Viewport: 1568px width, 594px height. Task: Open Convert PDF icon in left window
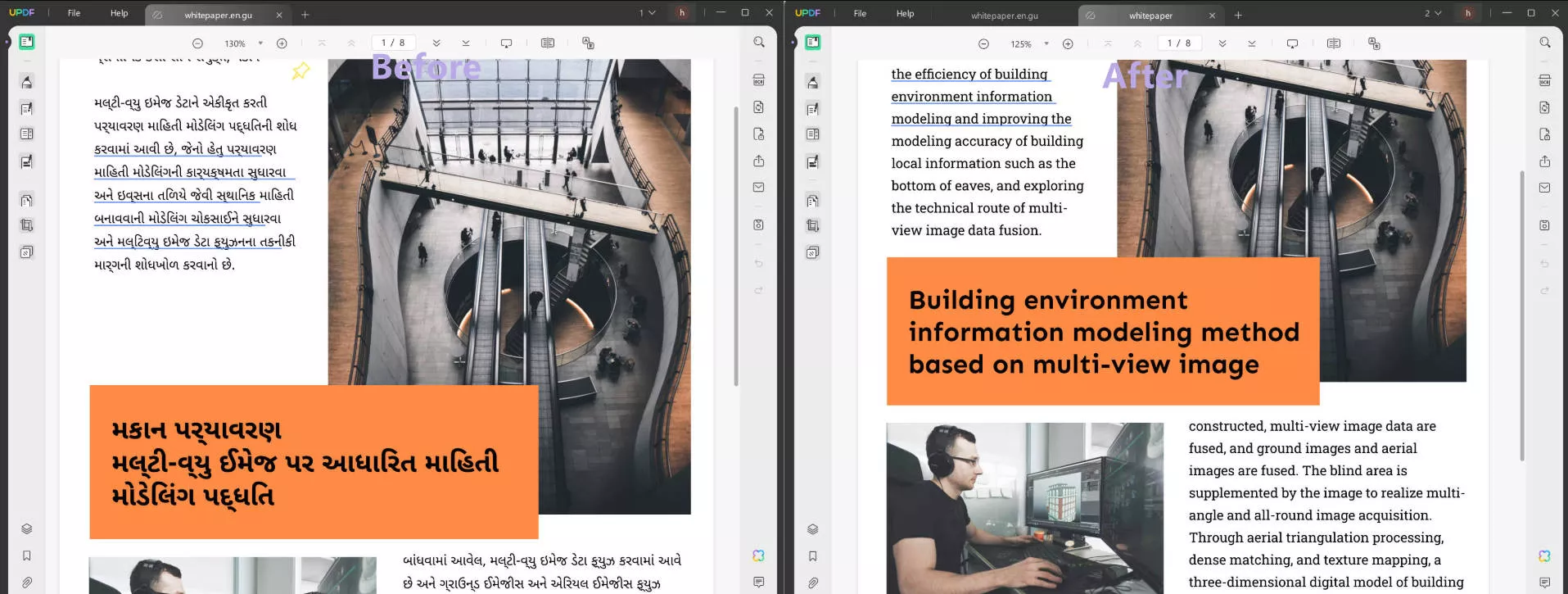click(759, 107)
